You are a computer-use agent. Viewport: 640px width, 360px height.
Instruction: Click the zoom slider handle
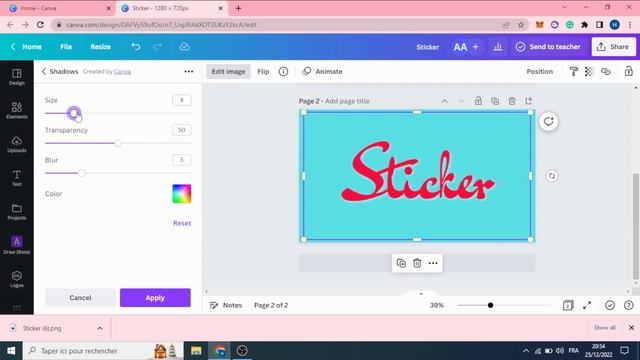[491, 305]
